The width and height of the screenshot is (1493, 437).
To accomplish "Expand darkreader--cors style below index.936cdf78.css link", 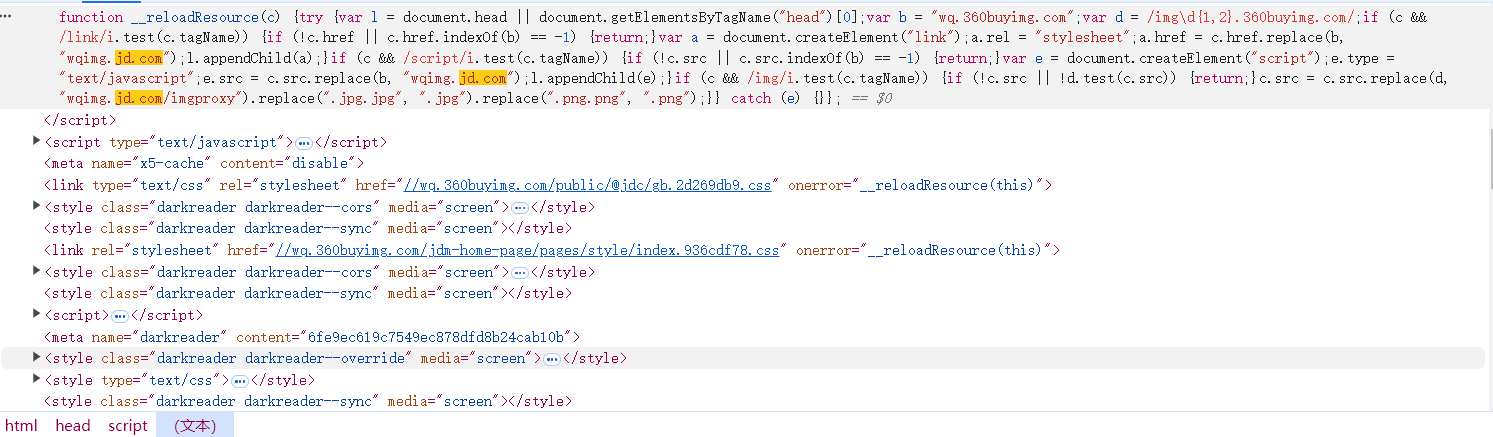I will tap(38, 272).
